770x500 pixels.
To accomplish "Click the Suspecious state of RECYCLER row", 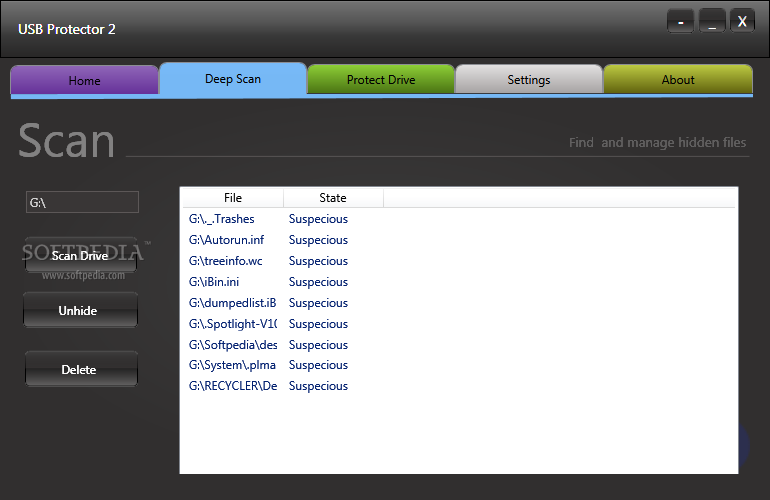I will tap(318, 386).
